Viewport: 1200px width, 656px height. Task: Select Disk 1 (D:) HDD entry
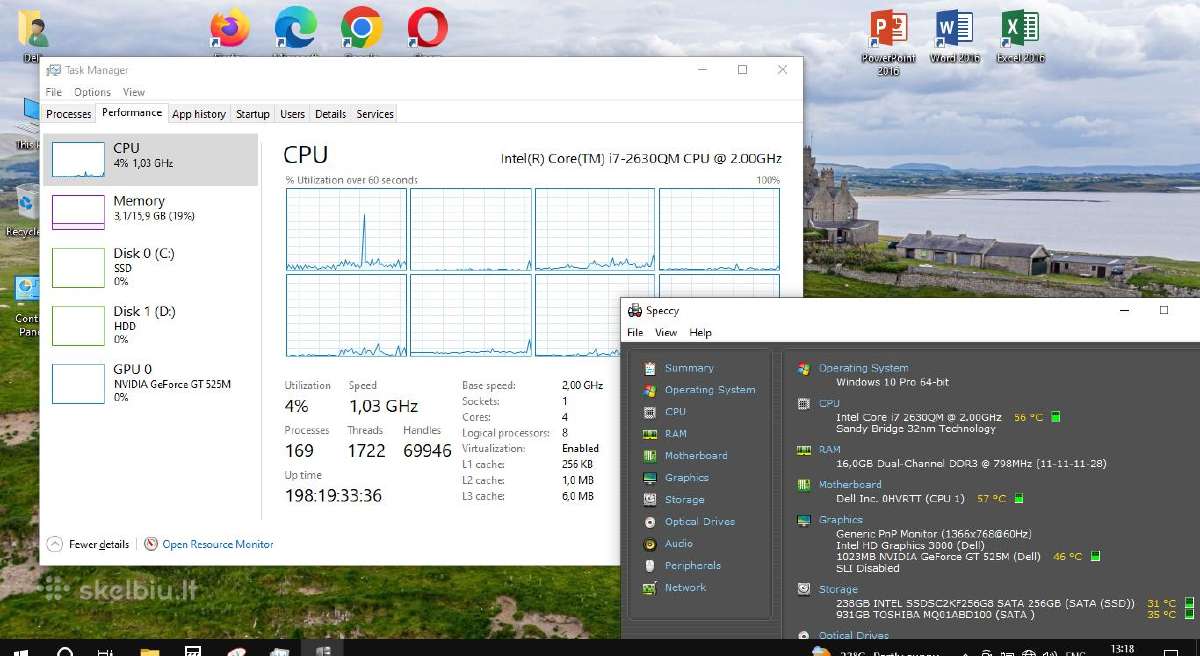click(x=150, y=325)
